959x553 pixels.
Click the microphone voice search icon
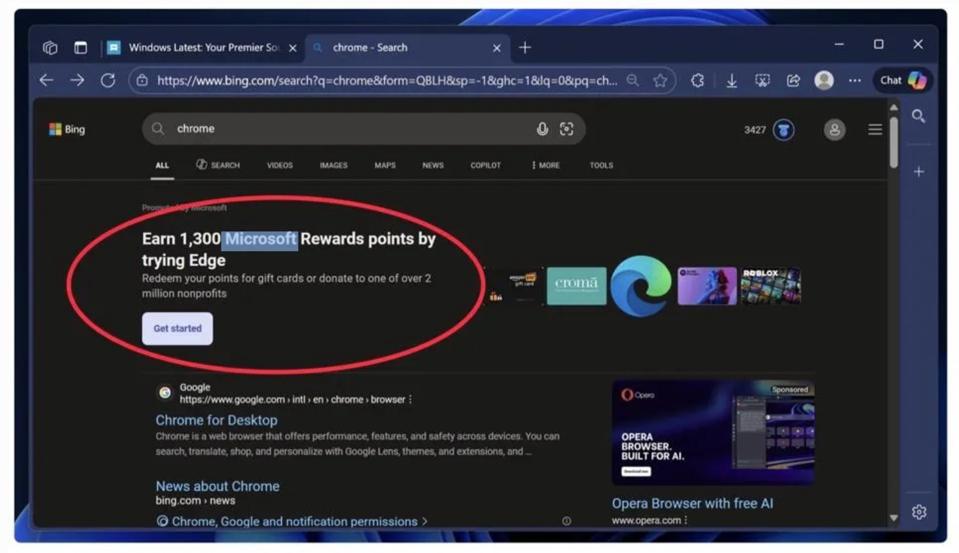(x=542, y=129)
